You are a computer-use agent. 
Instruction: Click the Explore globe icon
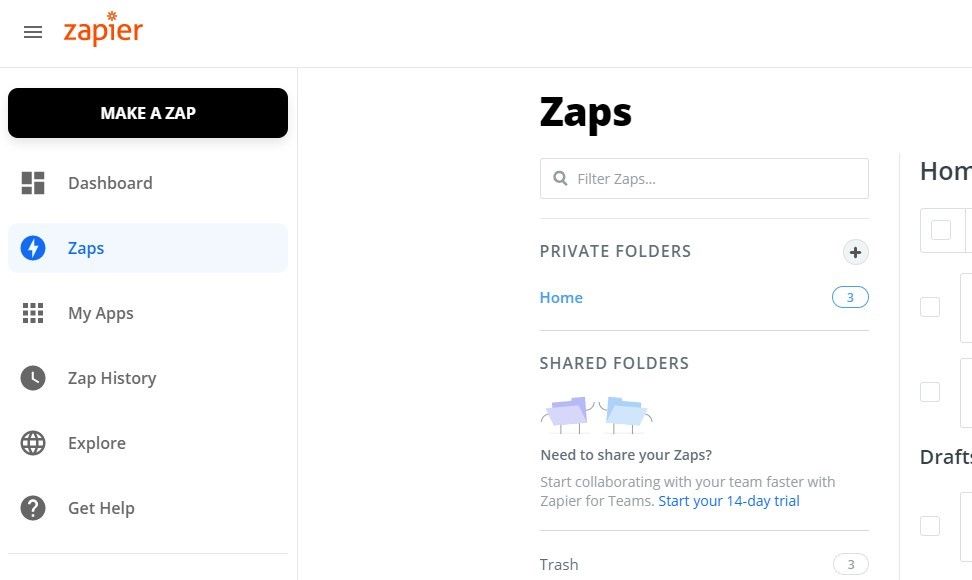coord(33,443)
